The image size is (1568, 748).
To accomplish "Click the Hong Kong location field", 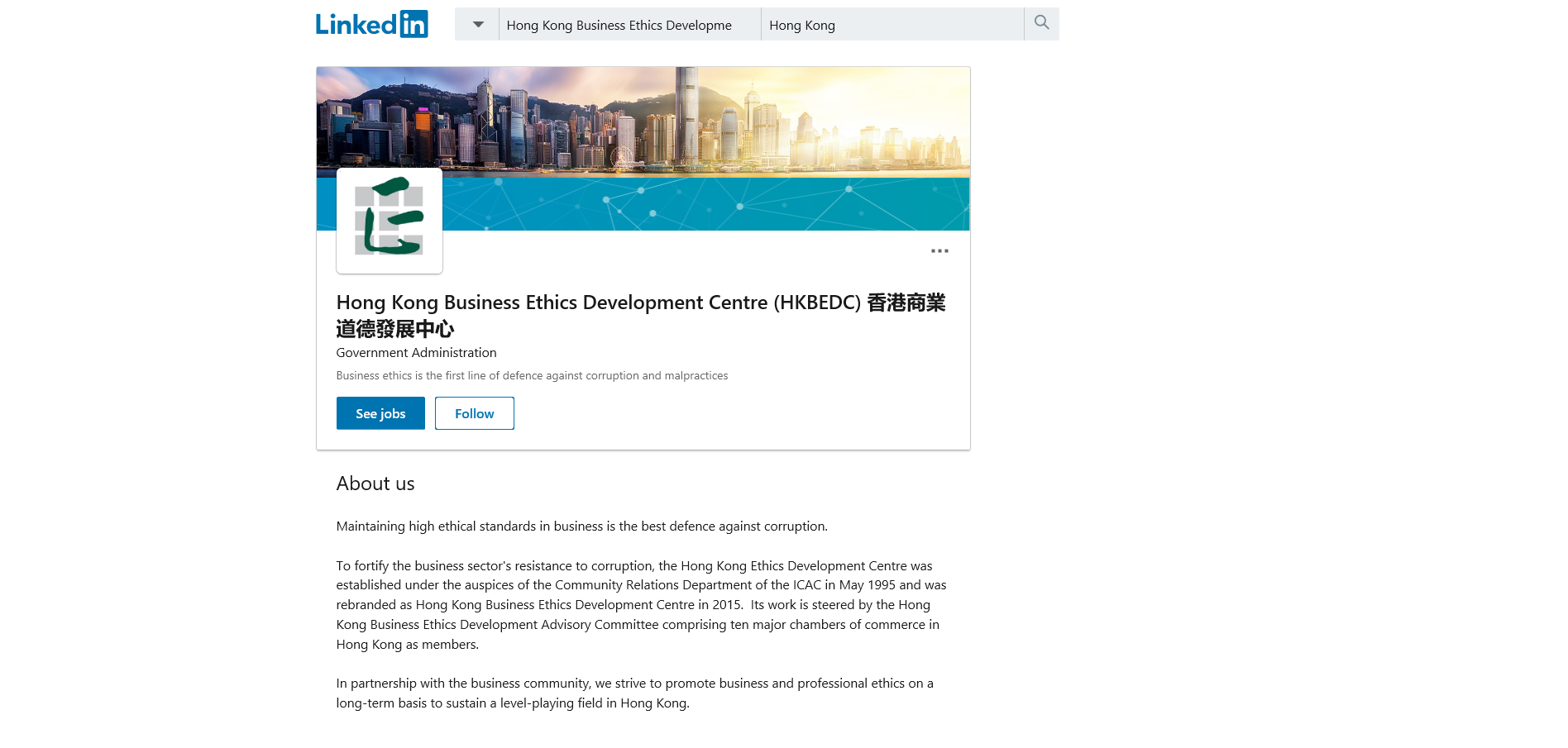I will [x=892, y=25].
